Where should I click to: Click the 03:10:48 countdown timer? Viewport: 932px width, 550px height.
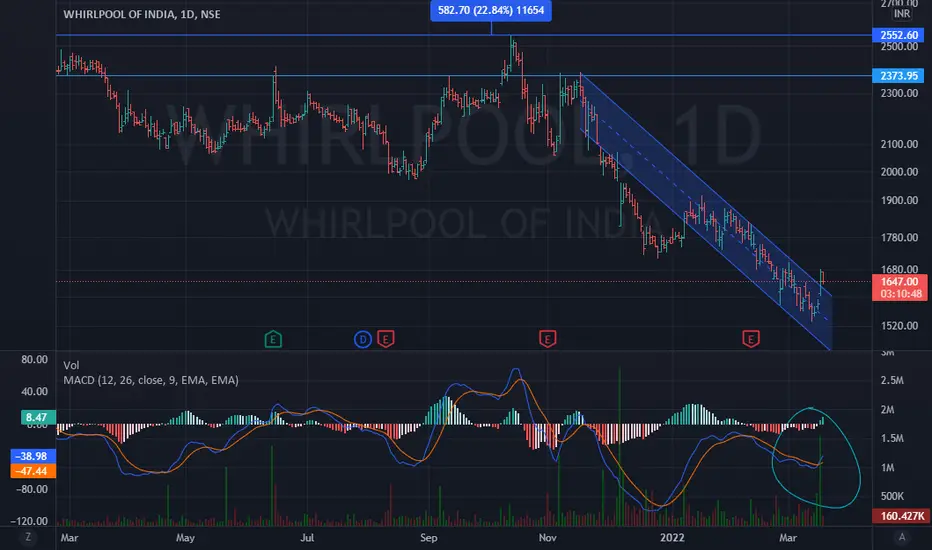point(899,294)
